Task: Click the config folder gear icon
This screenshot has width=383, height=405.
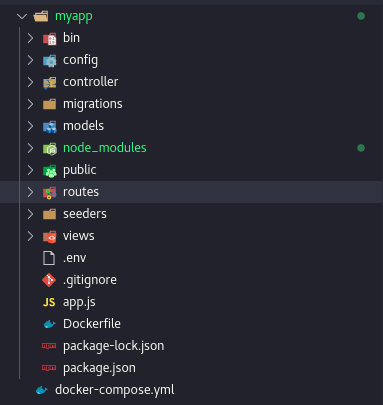Action: [49, 60]
